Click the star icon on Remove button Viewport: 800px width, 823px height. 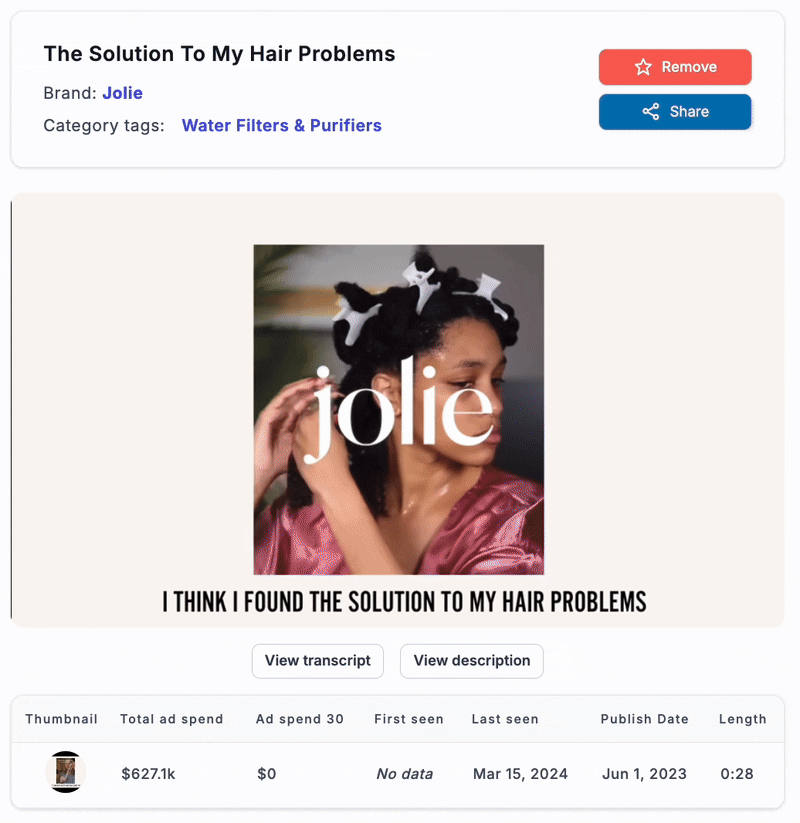point(643,67)
